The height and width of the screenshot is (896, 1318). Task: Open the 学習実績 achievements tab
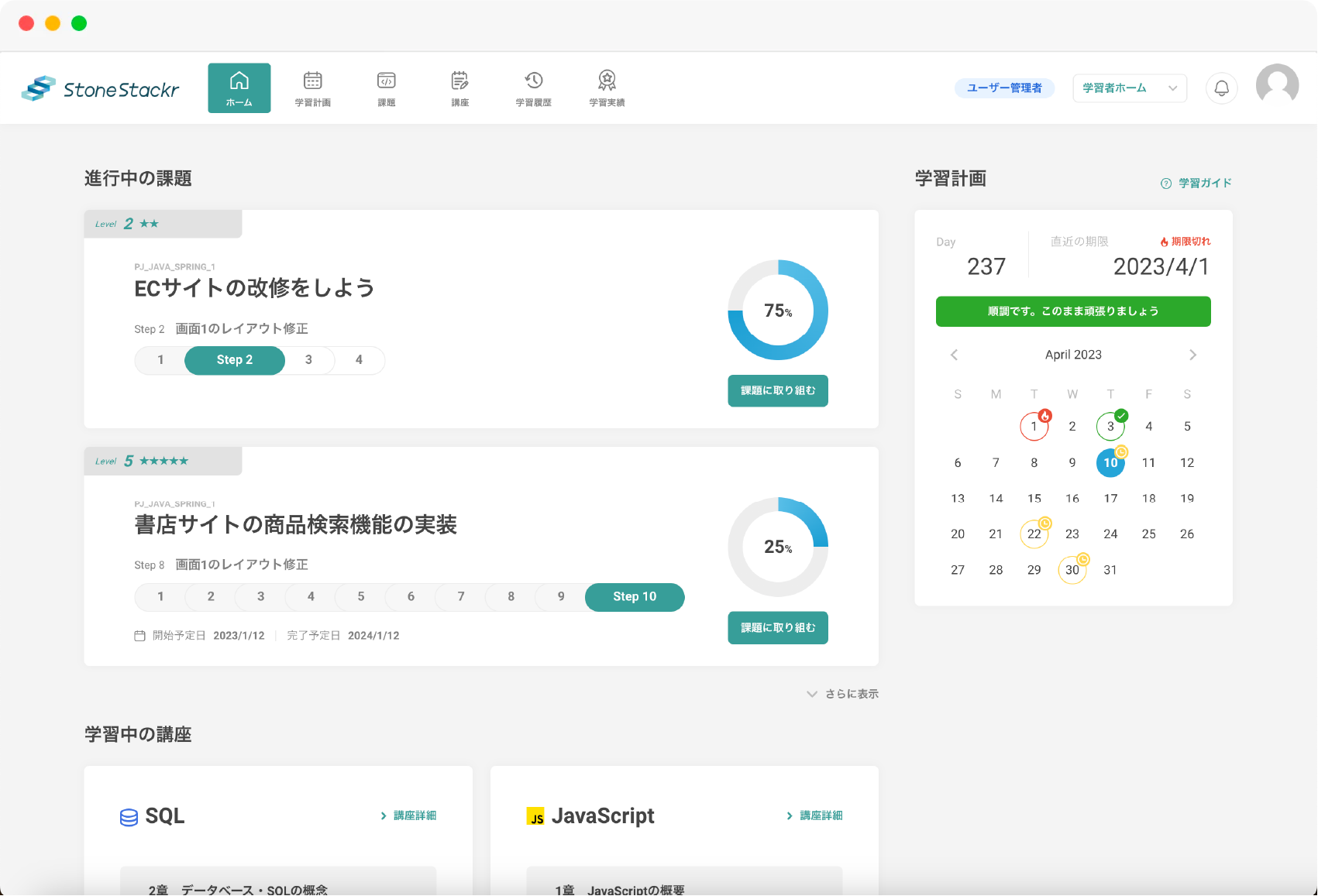click(x=607, y=88)
